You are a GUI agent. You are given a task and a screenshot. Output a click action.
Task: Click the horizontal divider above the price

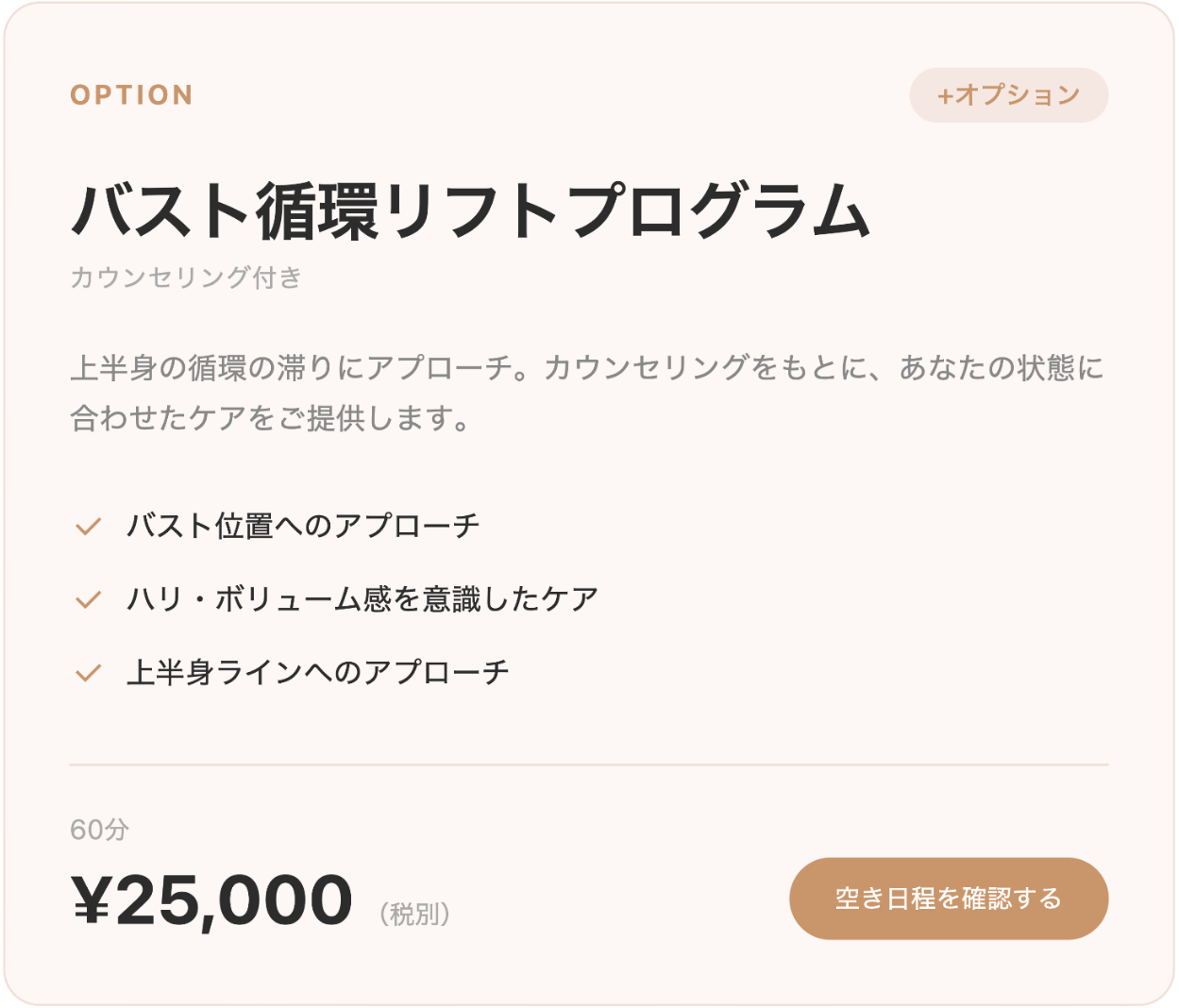589,764
